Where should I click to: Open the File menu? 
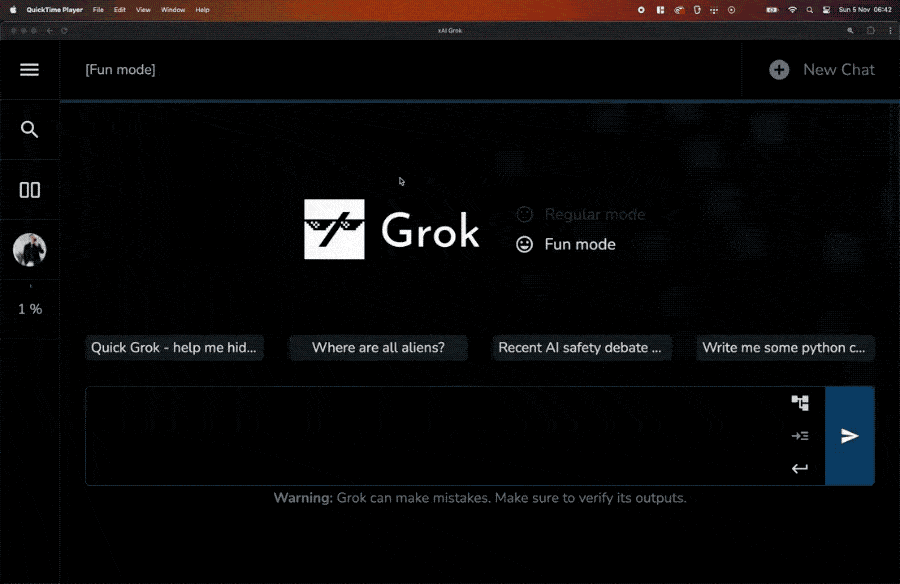[x=98, y=10]
